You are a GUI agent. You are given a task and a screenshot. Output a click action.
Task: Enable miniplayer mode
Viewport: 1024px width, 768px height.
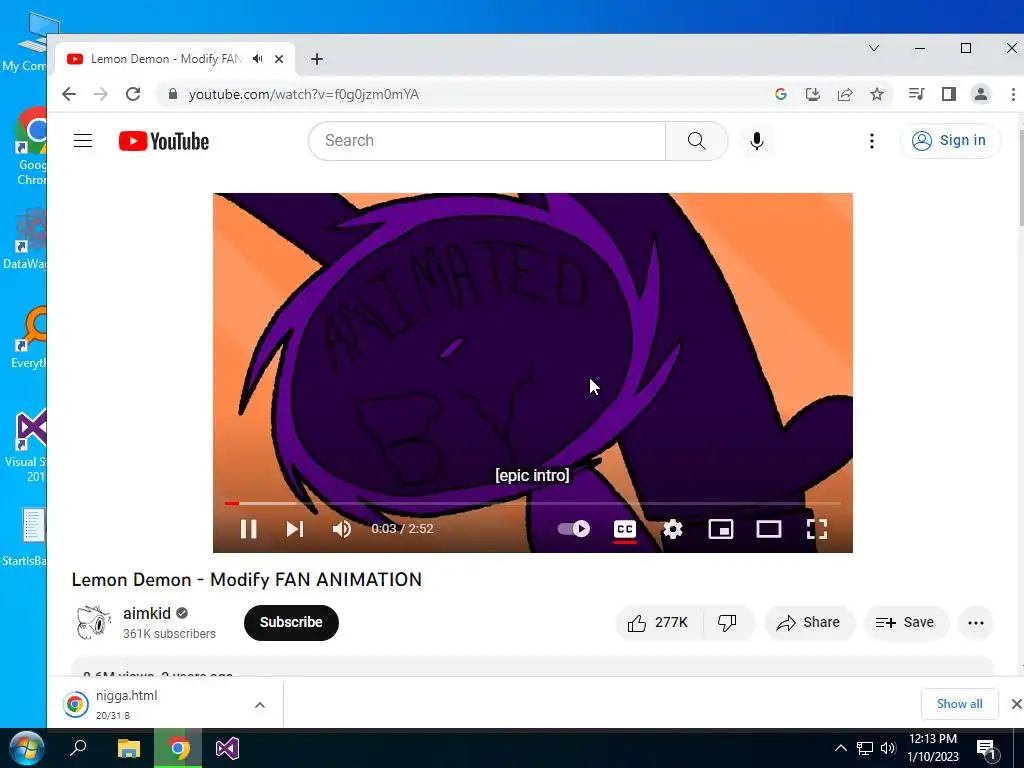click(x=721, y=528)
